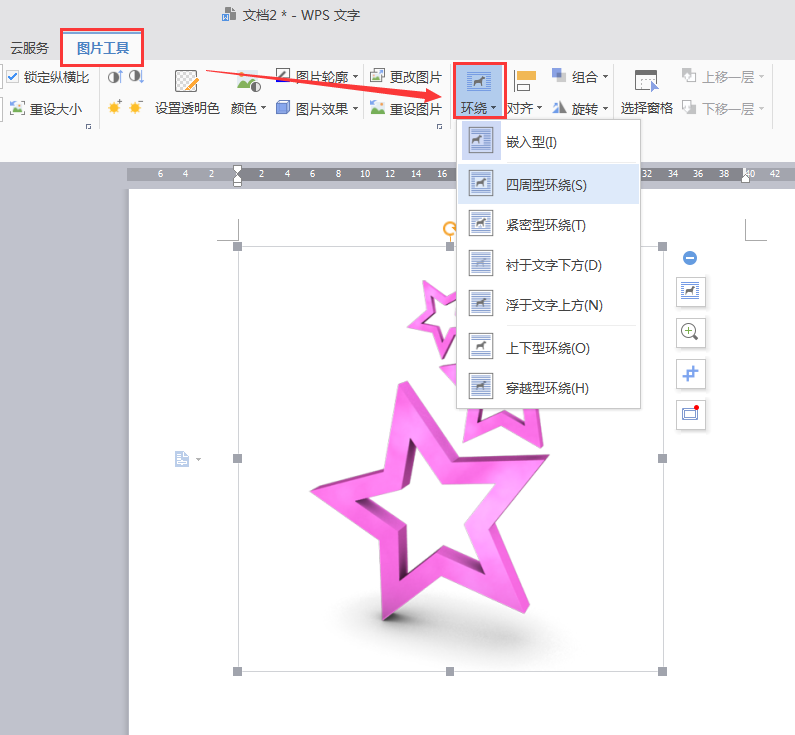Click the floating crop icon beside the image
The image size is (795, 735).
(690, 373)
